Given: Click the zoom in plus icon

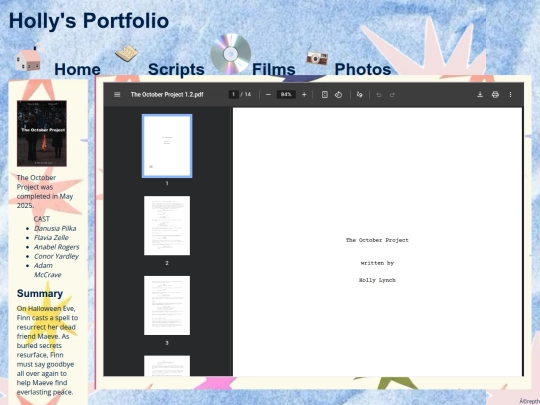Looking at the screenshot, I should [304, 94].
